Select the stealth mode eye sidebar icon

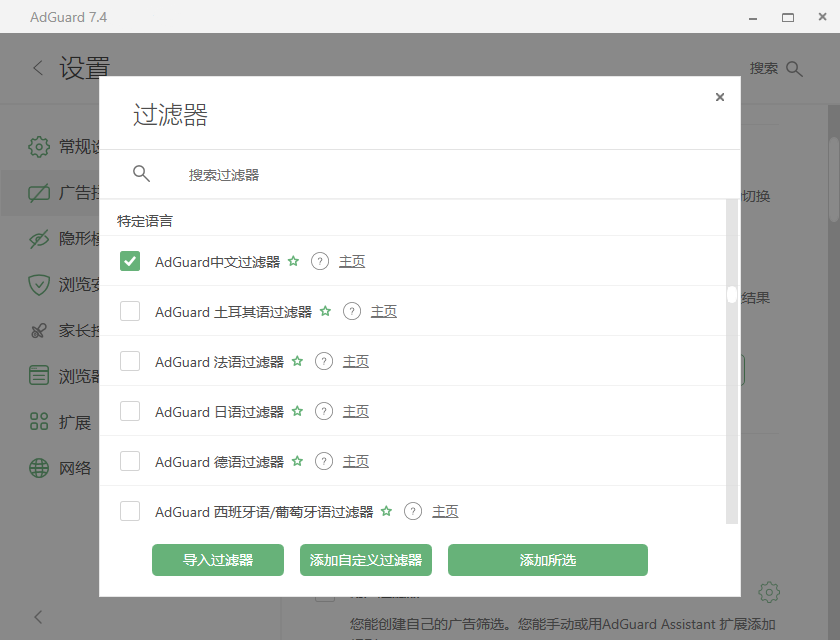click(x=39, y=239)
